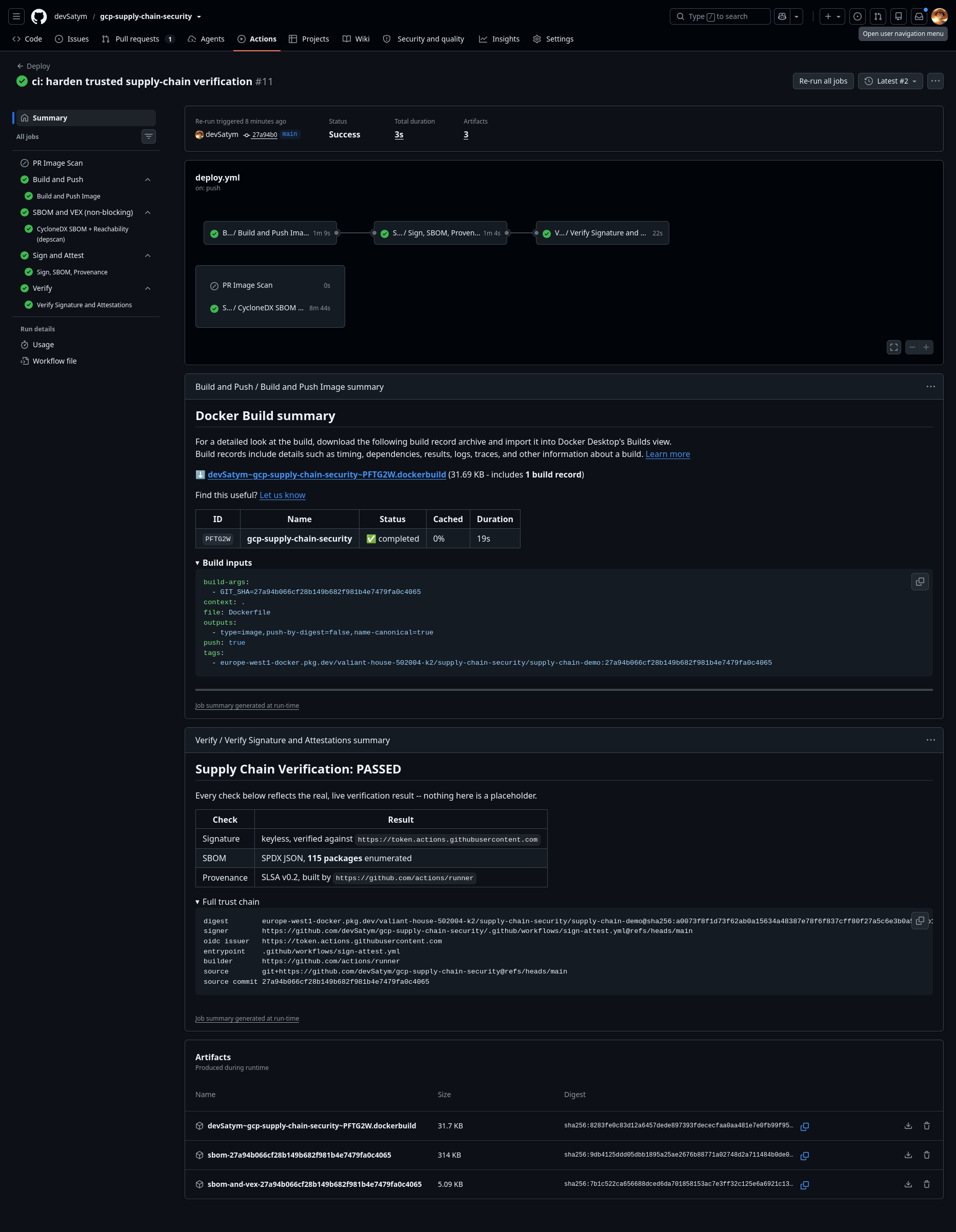Open the Workflow file link

86,361
